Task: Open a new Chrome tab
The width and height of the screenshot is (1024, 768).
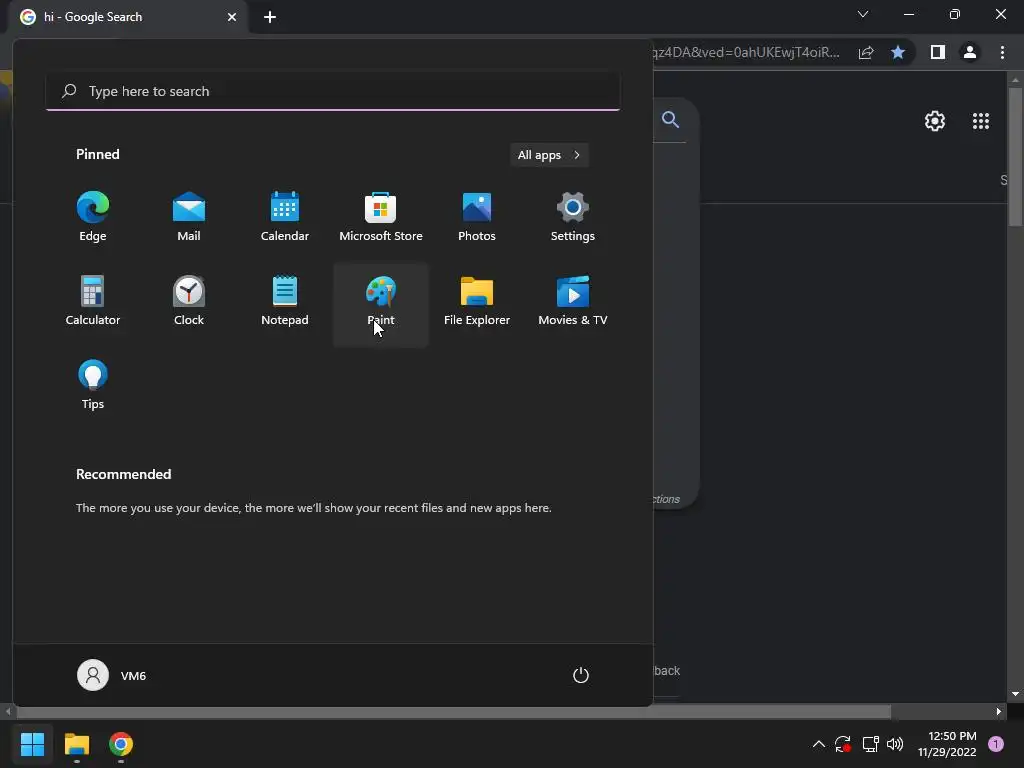Action: point(270,17)
